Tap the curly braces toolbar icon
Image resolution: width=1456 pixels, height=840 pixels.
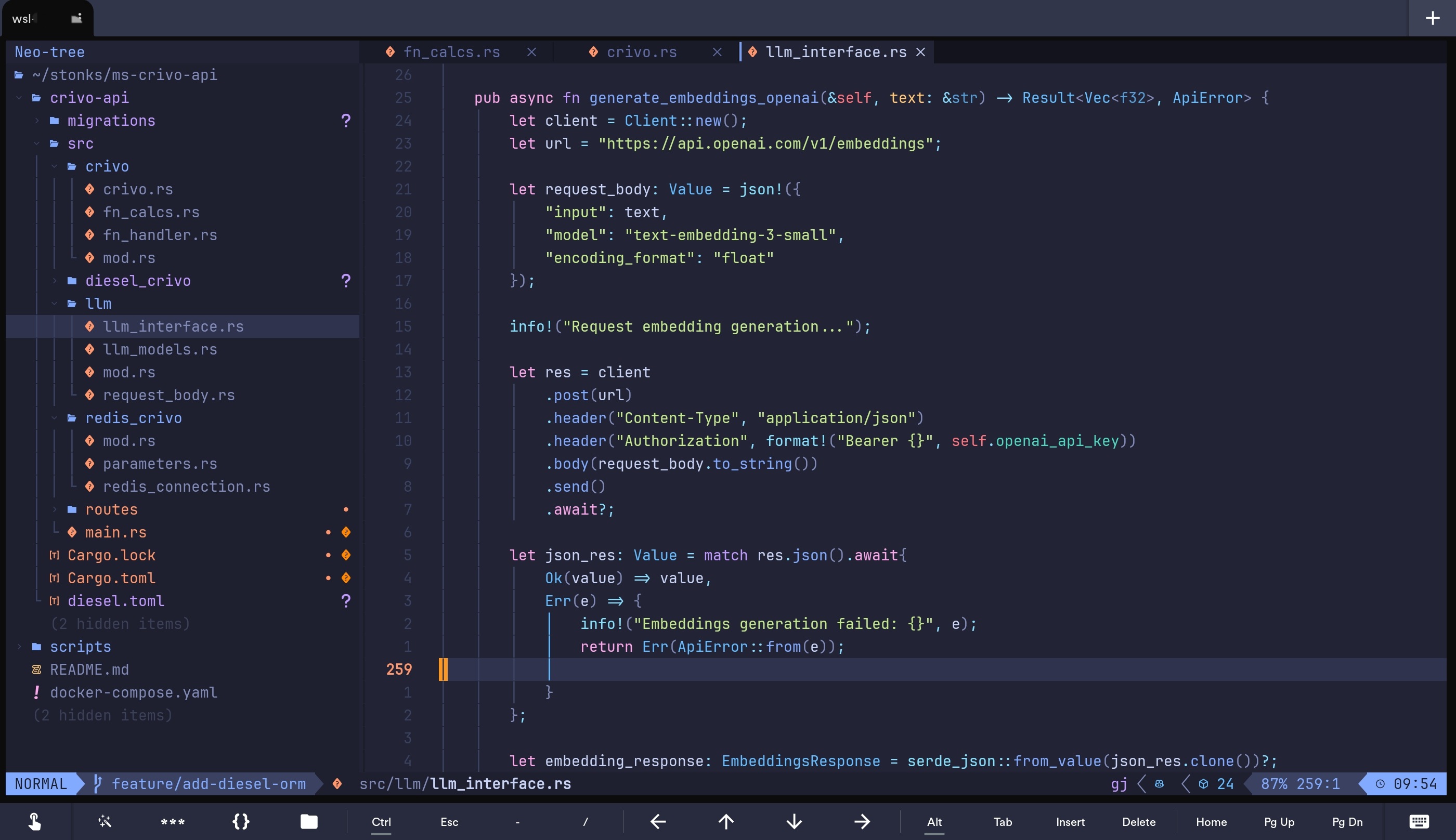[x=241, y=821]
